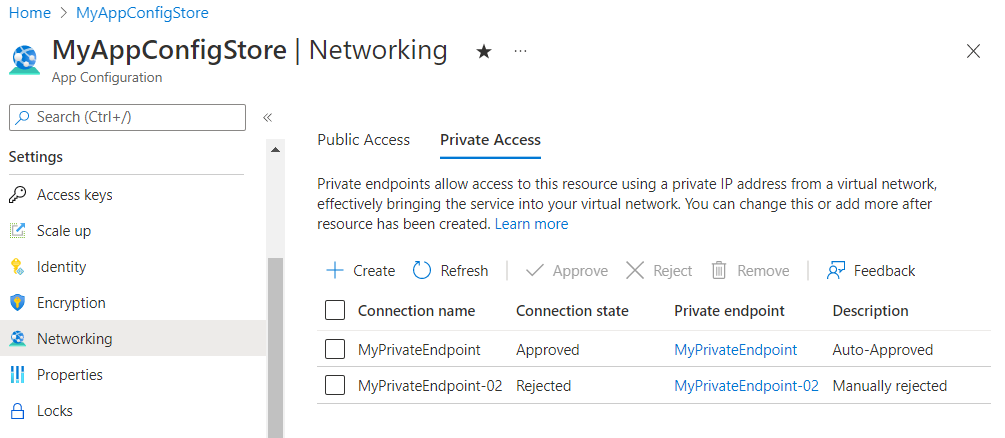Focus the Search (Ctrl+/) input field
The image size is (1005, 438).
(127, 118)
